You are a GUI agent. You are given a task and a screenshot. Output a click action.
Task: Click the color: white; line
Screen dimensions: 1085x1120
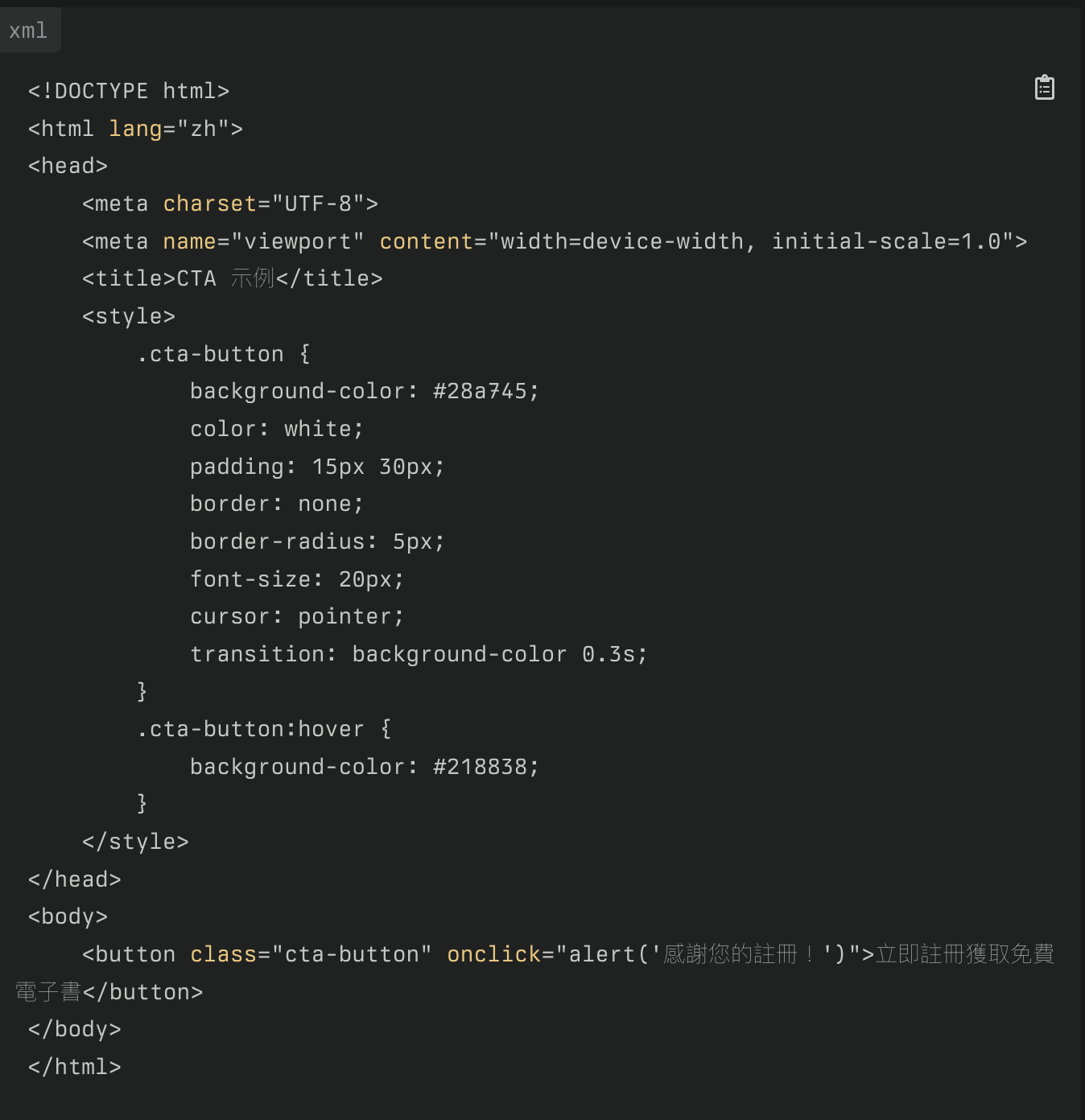(277, 429)
